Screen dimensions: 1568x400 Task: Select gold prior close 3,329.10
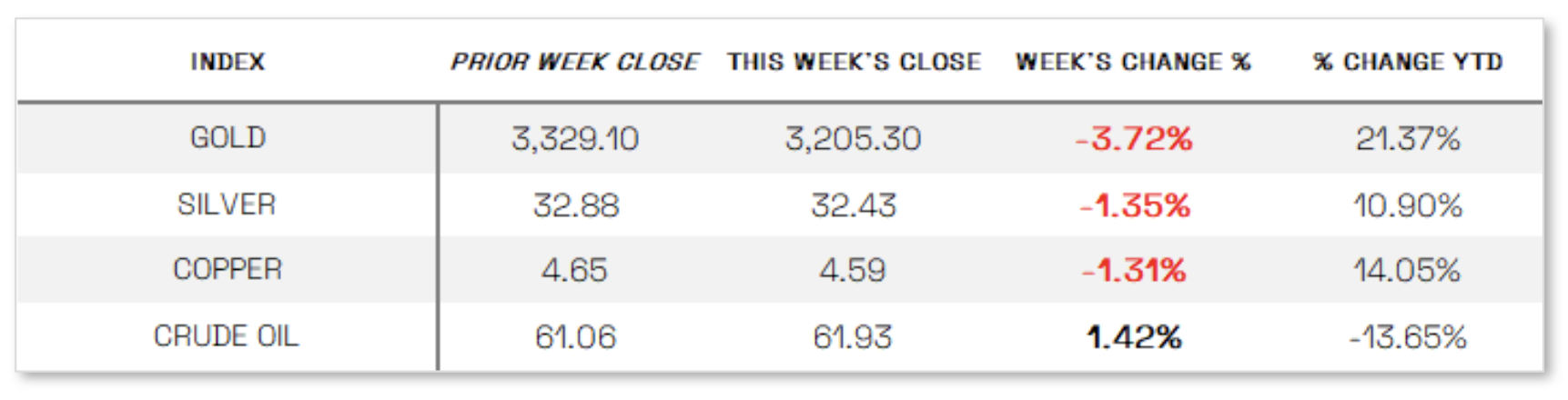pyautogui.click(x=575, y=138)
